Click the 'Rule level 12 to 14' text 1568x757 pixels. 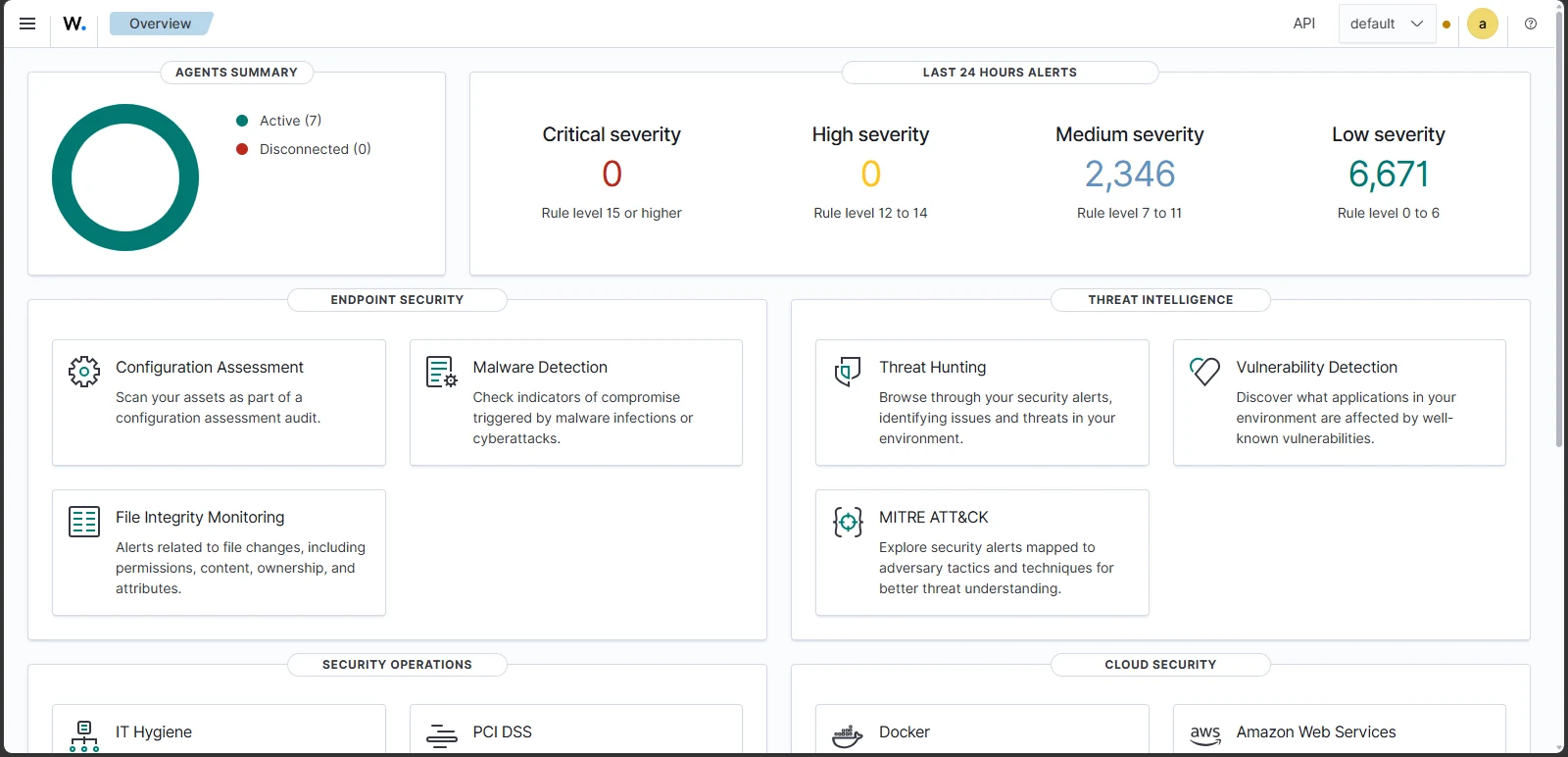[x=870, y=213]
